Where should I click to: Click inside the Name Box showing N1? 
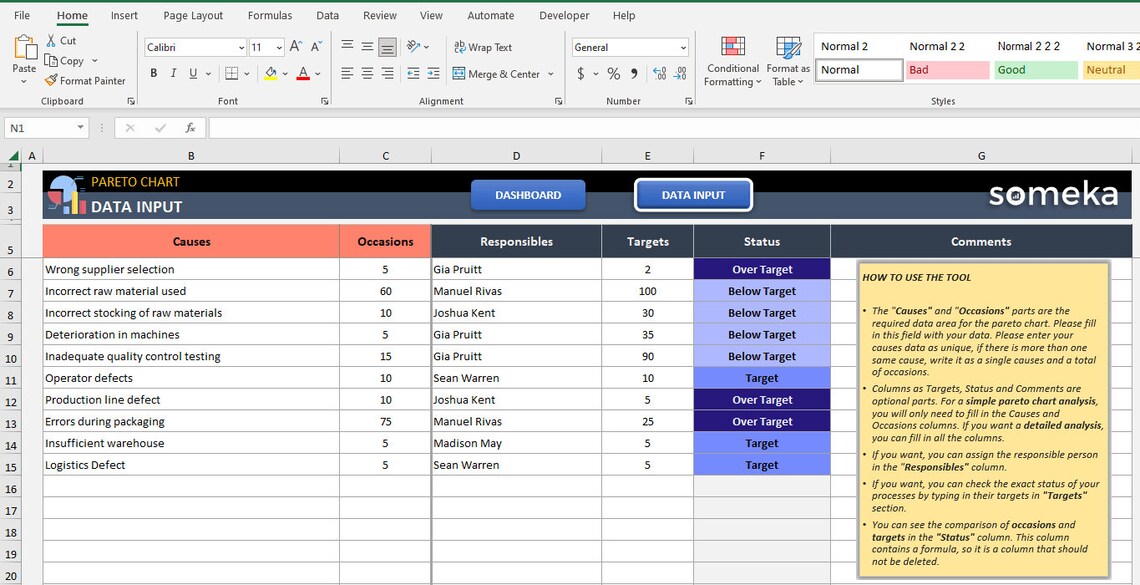coord(38,128)
